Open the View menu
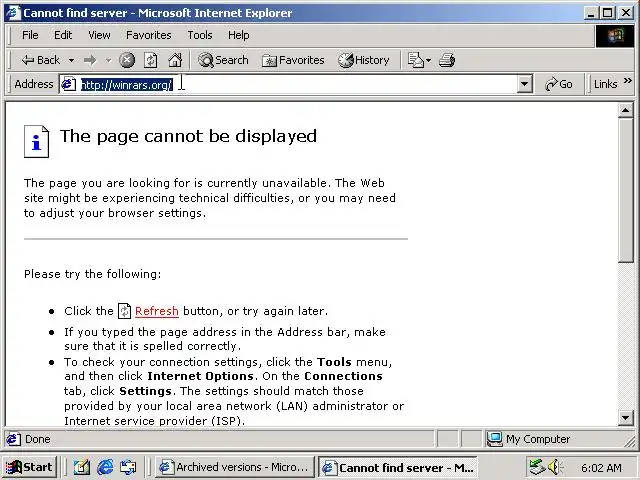This screenshot has width=640, height=480. pos(99,35)
